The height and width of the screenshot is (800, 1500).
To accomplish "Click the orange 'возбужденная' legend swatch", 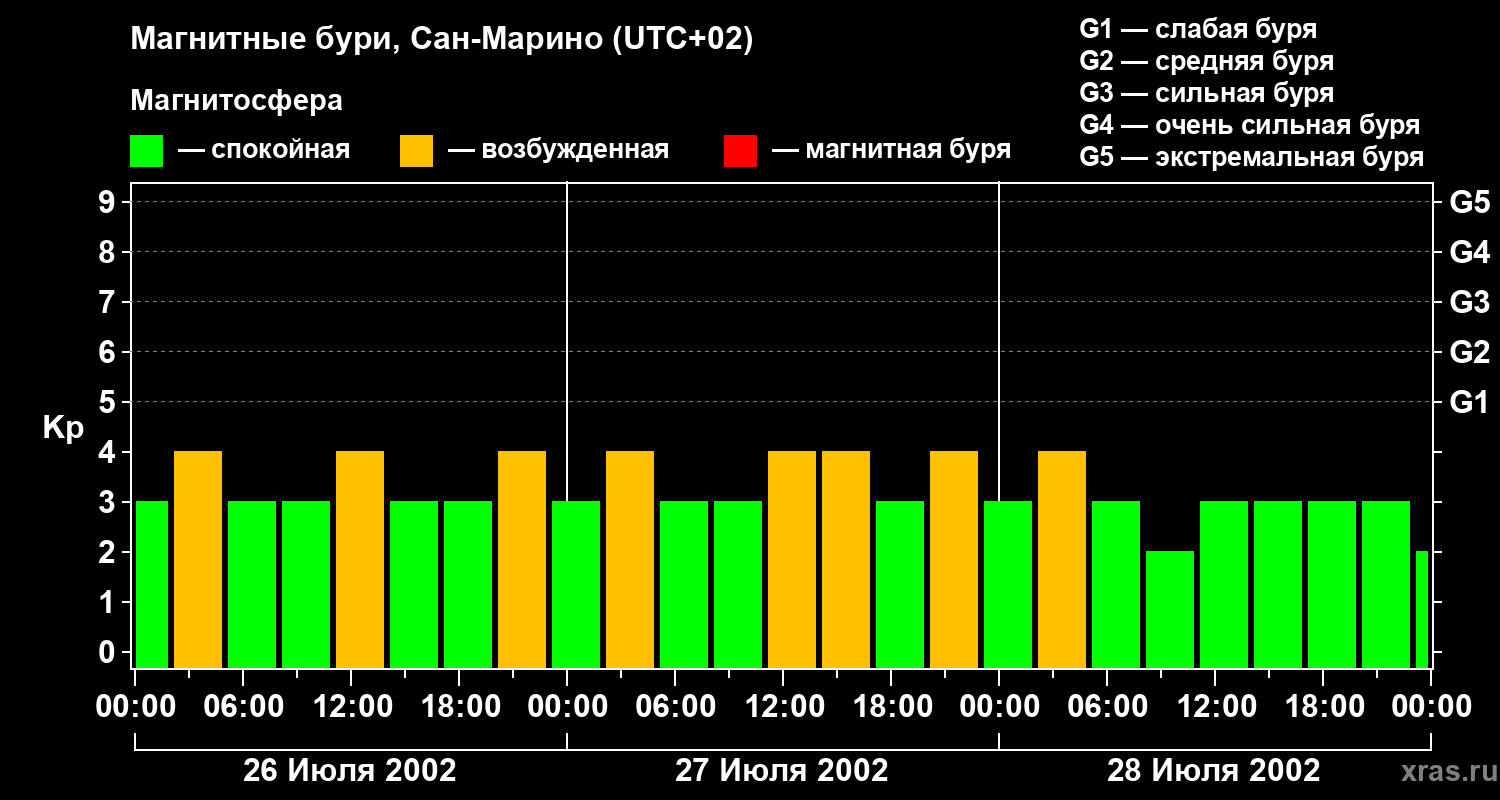I will pos(417,151).
